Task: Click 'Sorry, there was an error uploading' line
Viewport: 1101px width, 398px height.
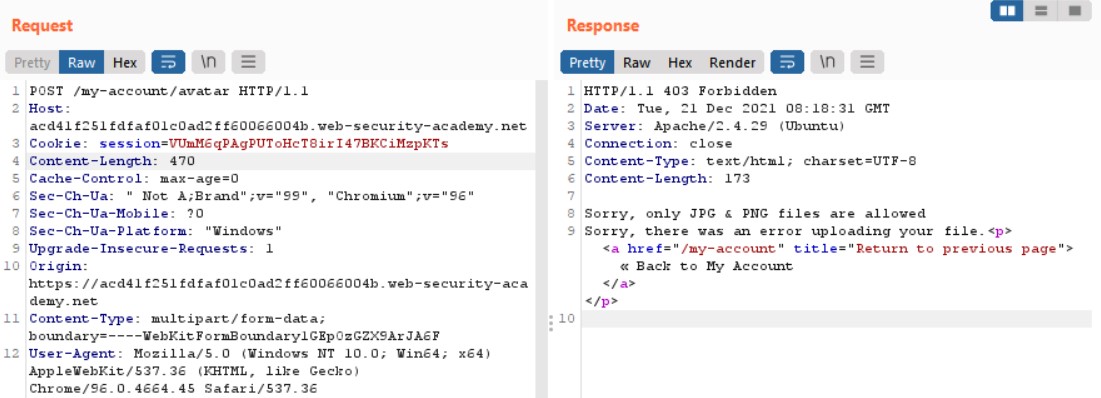Action: [798, 232]
